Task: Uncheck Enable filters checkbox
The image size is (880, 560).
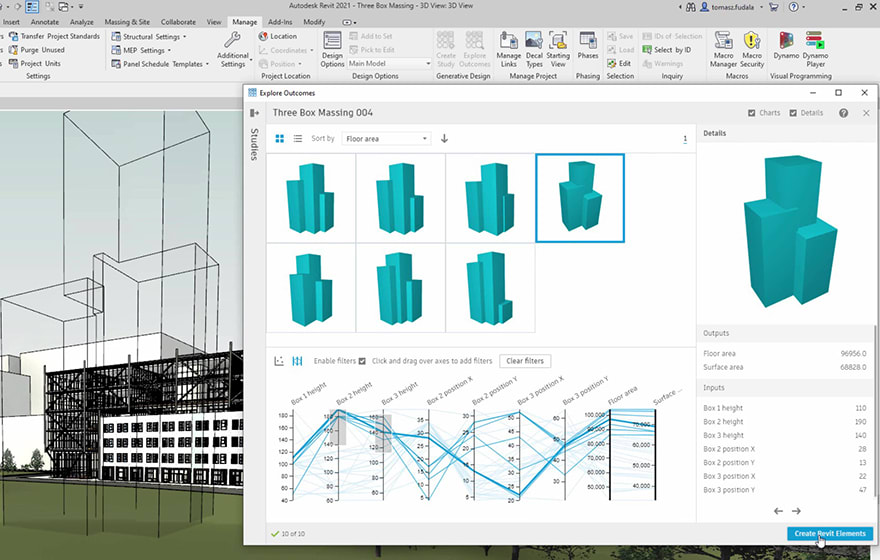Action: [x=362, y=361]
